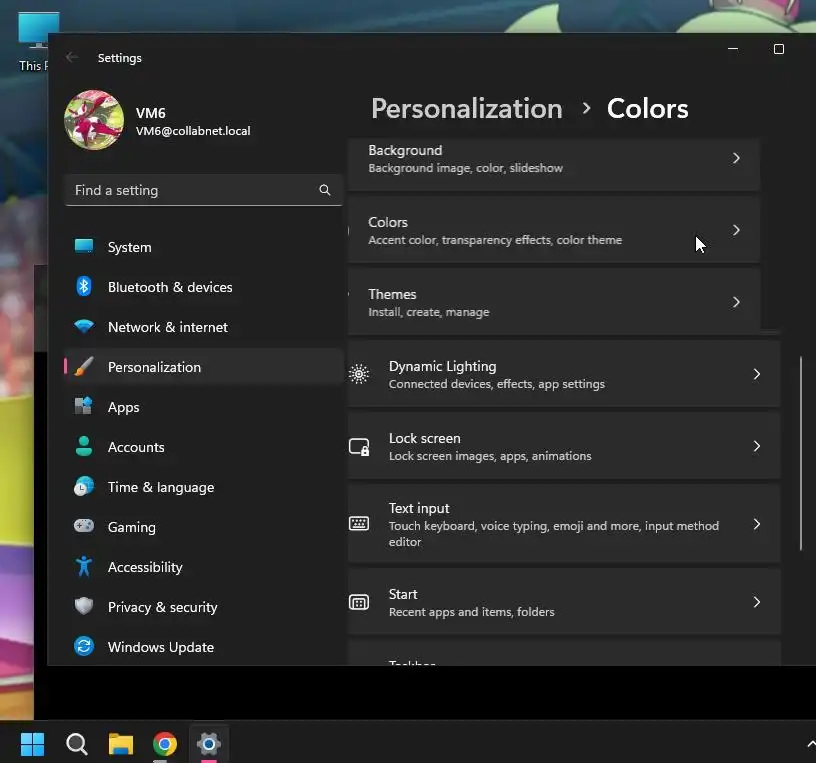Open taskbar Search

click(x=76, y=744)
